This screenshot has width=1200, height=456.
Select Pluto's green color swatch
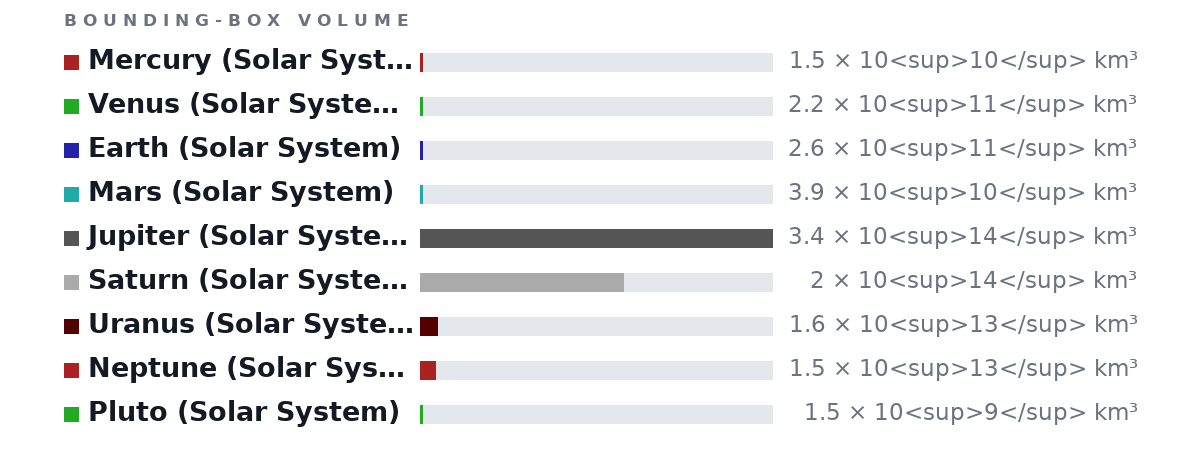pos(71,414)
